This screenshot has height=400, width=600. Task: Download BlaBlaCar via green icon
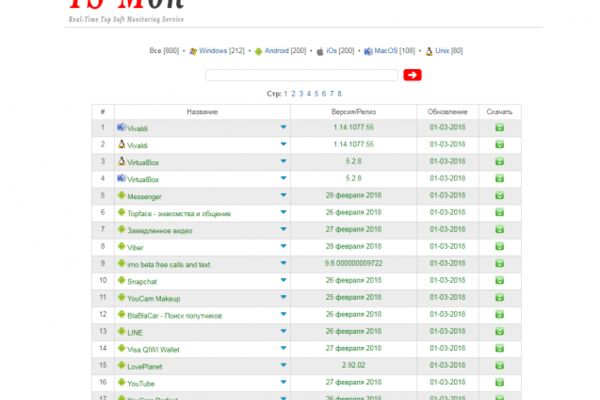pos(499,314)
